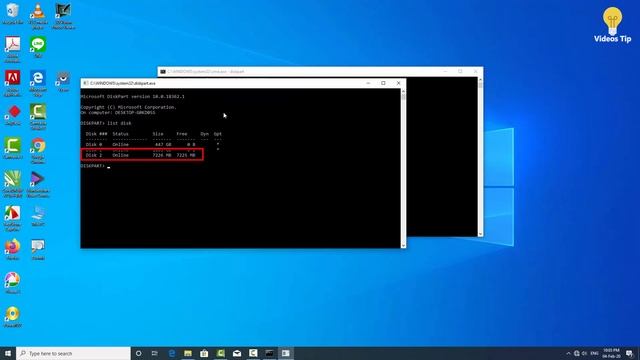This screenshot has width=640, height=360.
Task: Open the Picasa desktop shortcut
Action: point(13,283)
